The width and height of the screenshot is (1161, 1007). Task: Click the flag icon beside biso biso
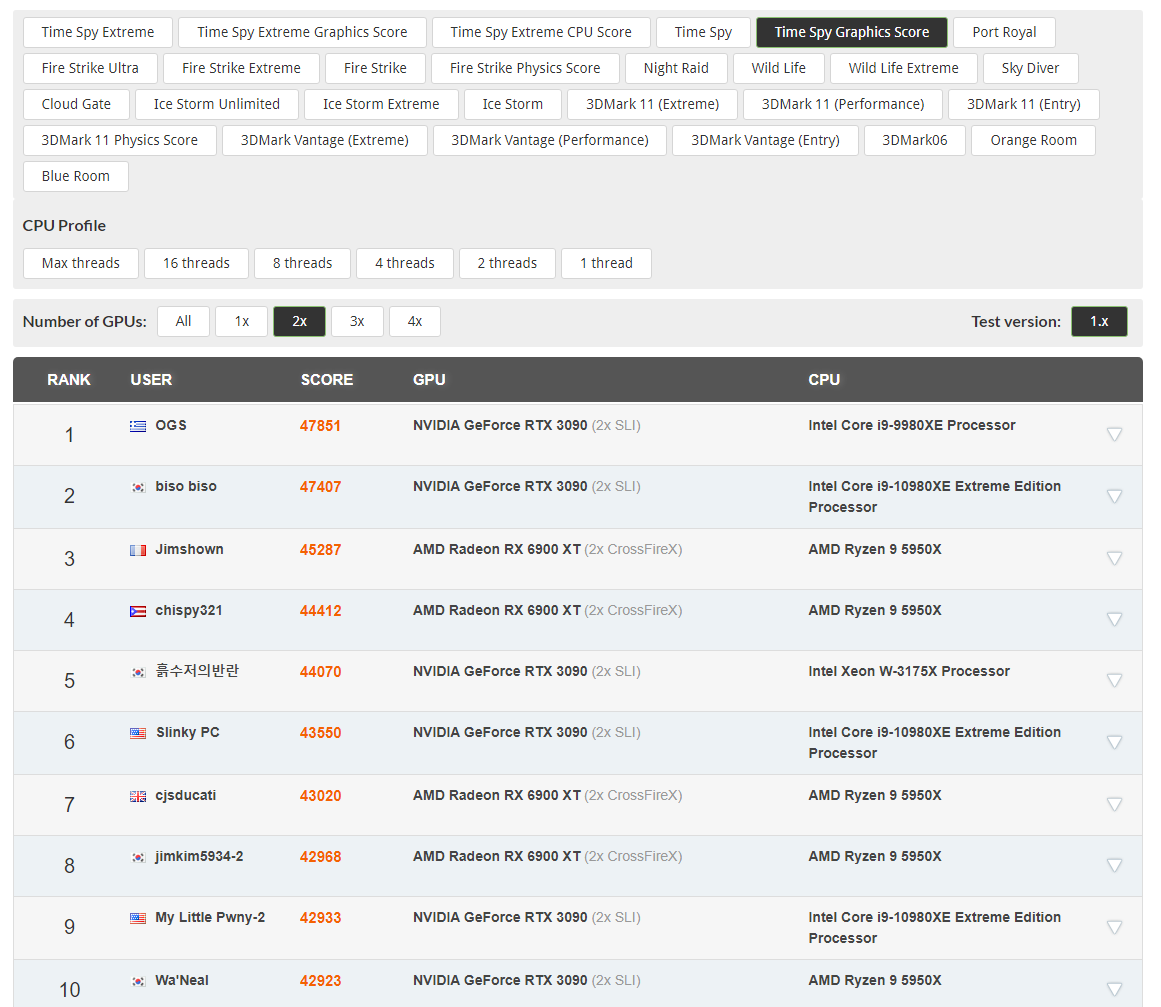pyautogui.click(x=138, y=487)
